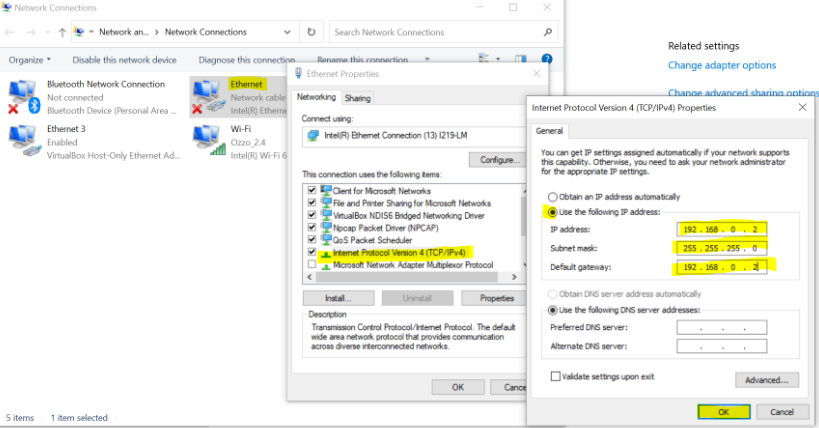Uncheck Npcap Packet Driver (NPCAP)
The width and height of the screenshot is (819, 428).
(312, 227)
